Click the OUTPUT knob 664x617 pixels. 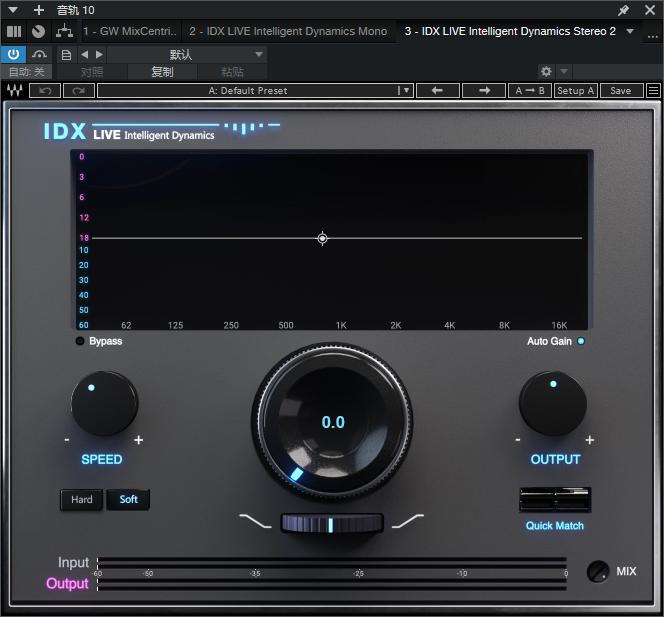(x=553, y=404)
